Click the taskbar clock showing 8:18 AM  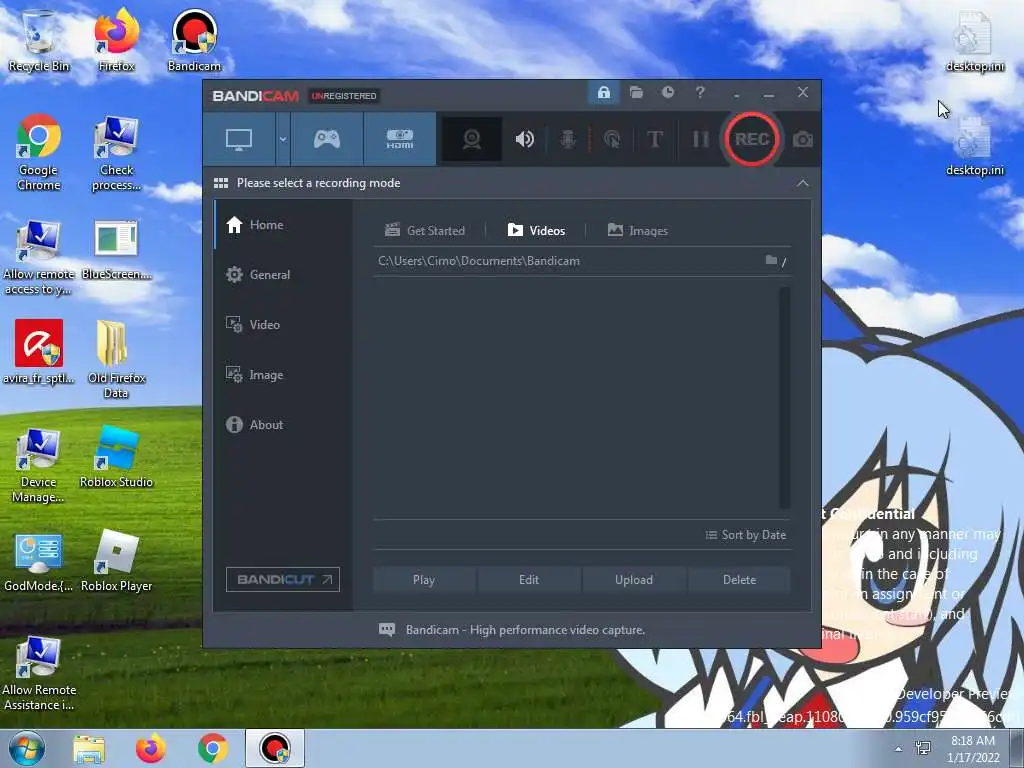coord(974,749)
